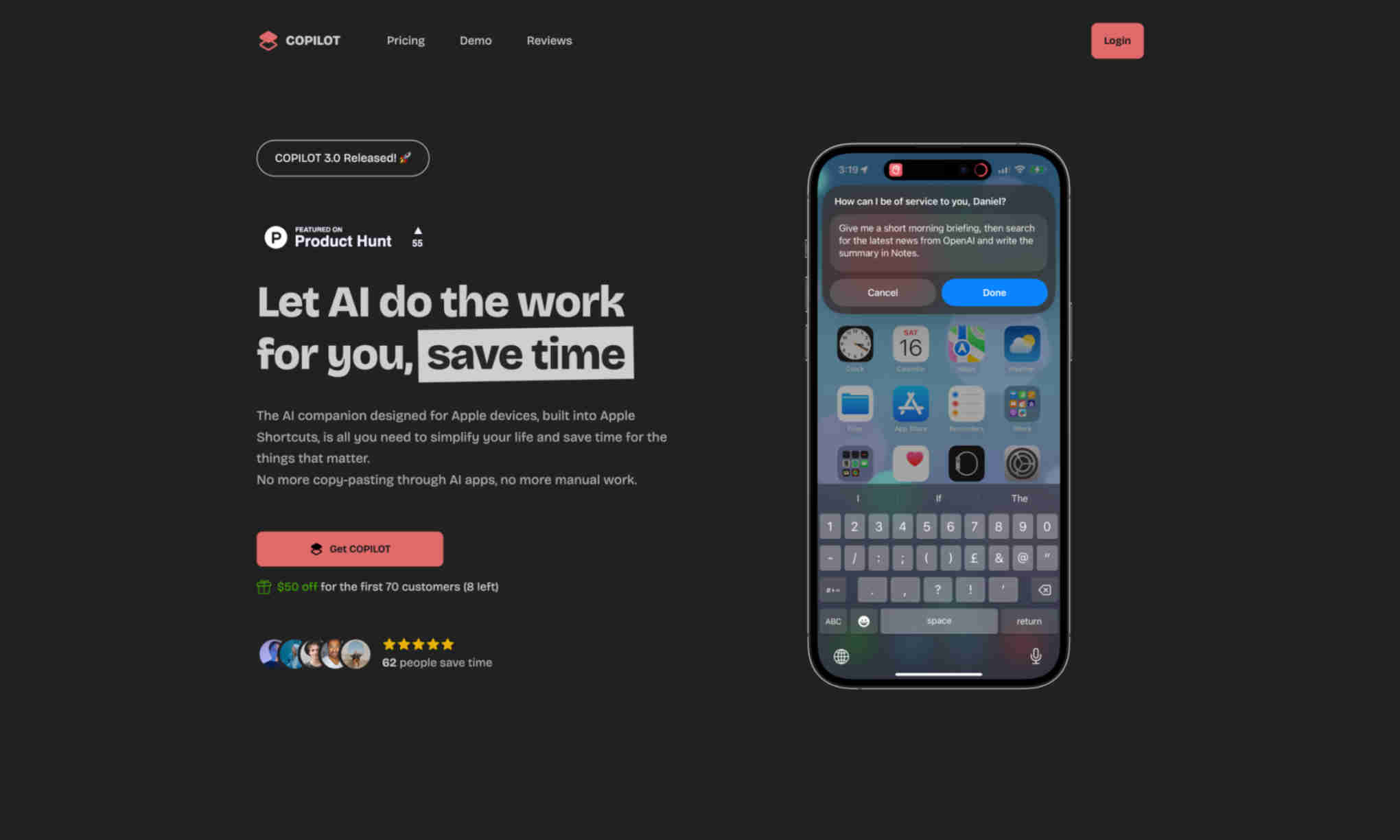Click the Reviews tab link
This screenshot has width=1400, height=840.
click(x=548, y=40)
